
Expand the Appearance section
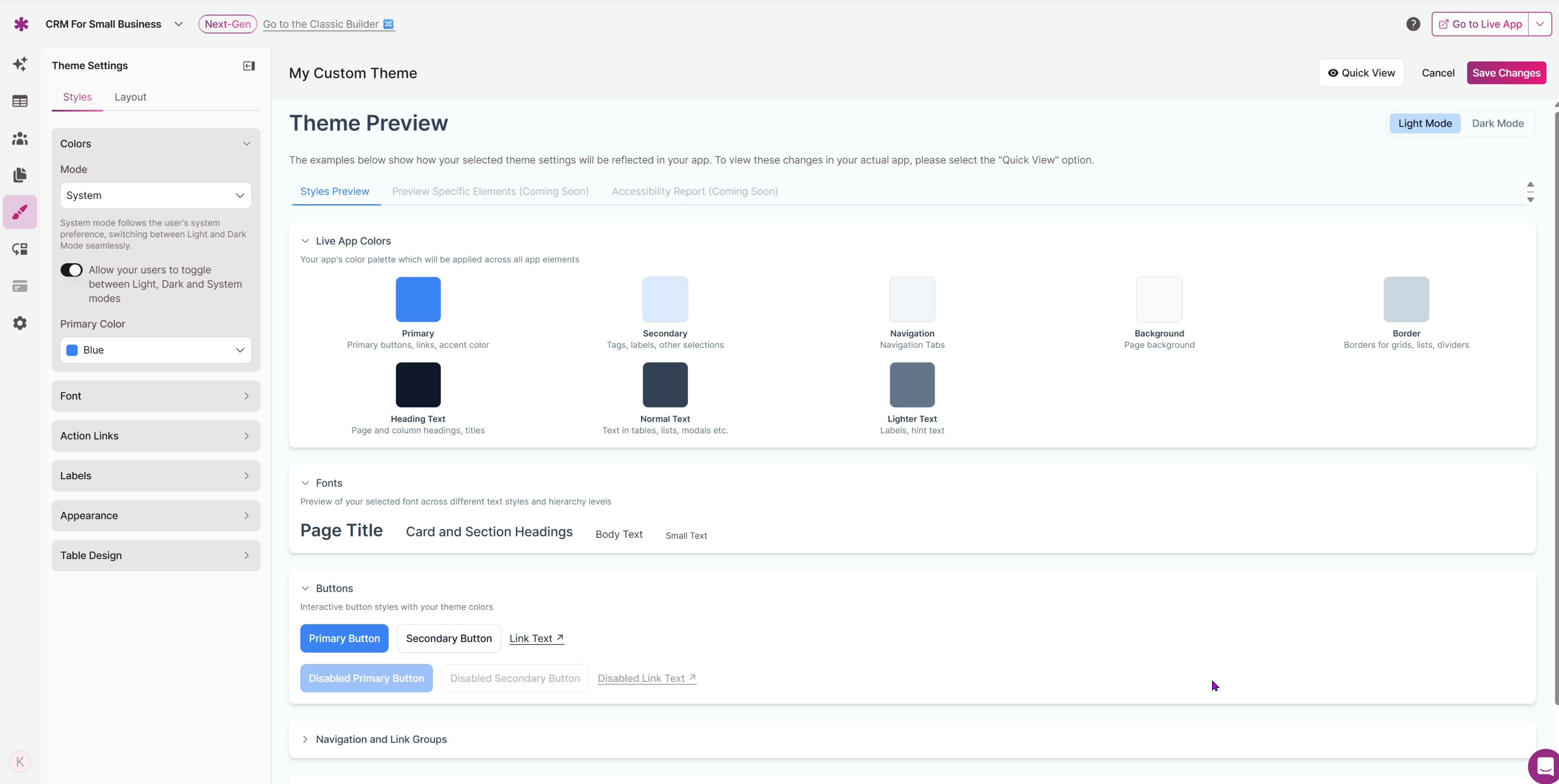click(156, 516)
